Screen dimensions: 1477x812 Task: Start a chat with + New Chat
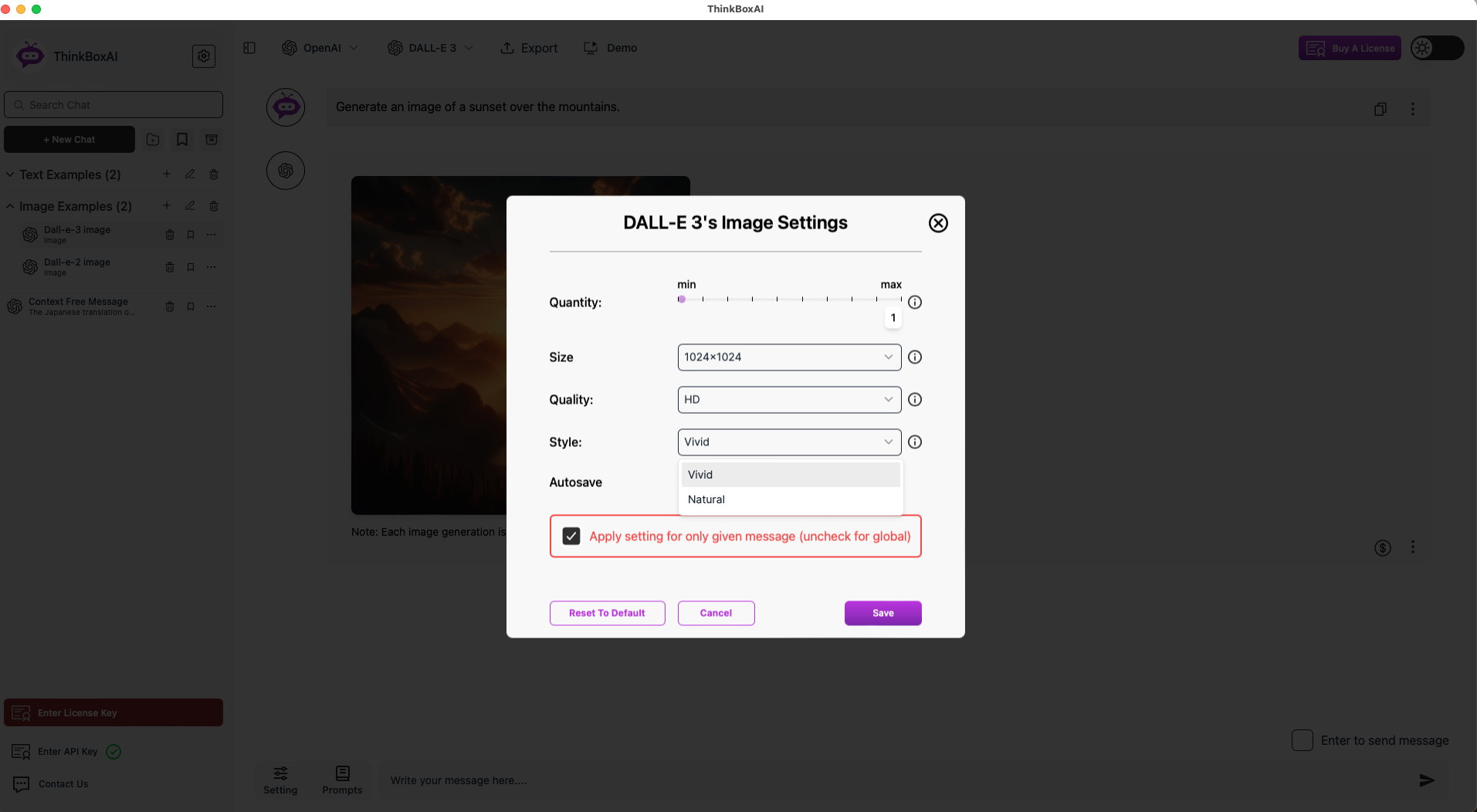[69, 140]
